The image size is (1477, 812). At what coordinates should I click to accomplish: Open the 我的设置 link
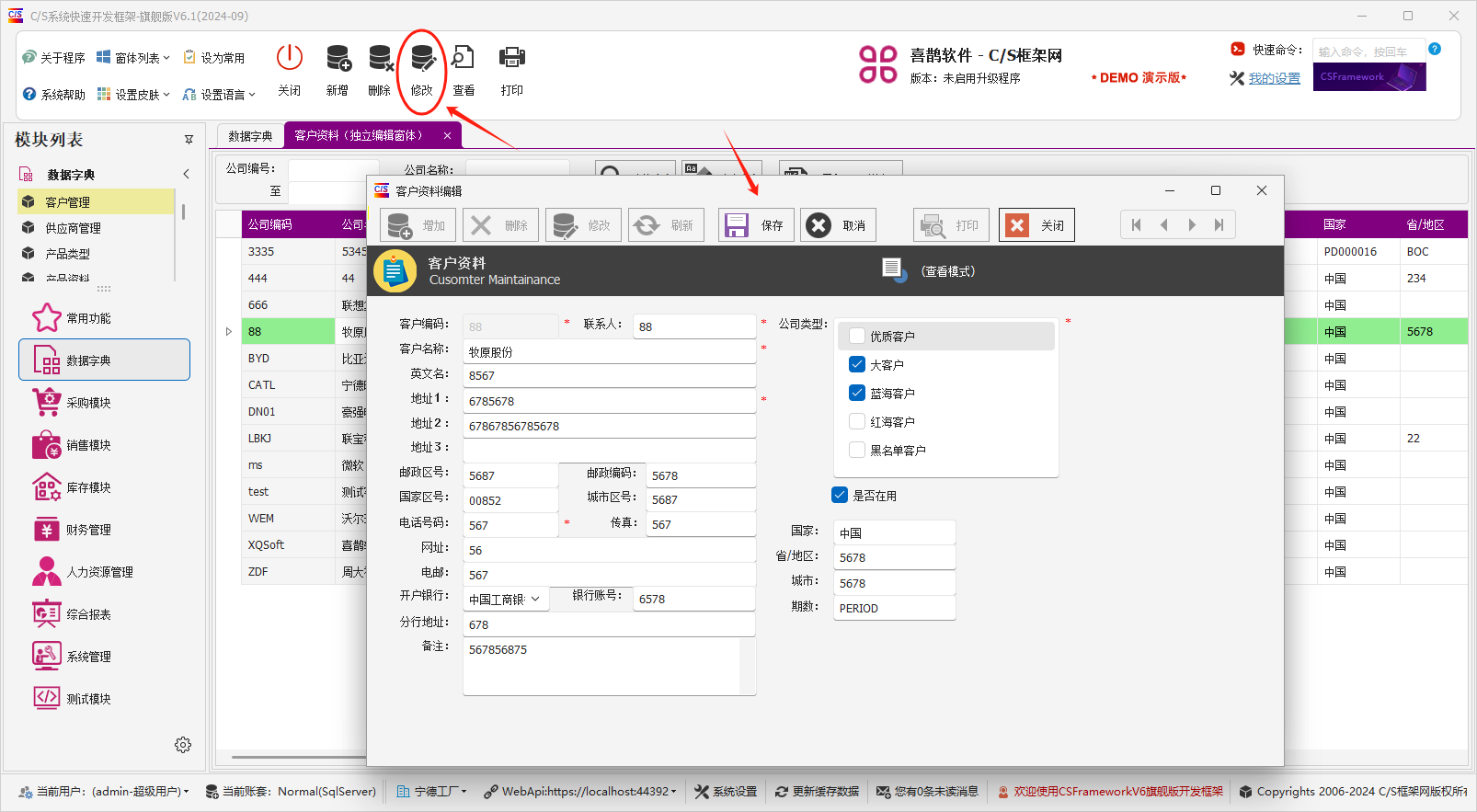[1275, 78]
